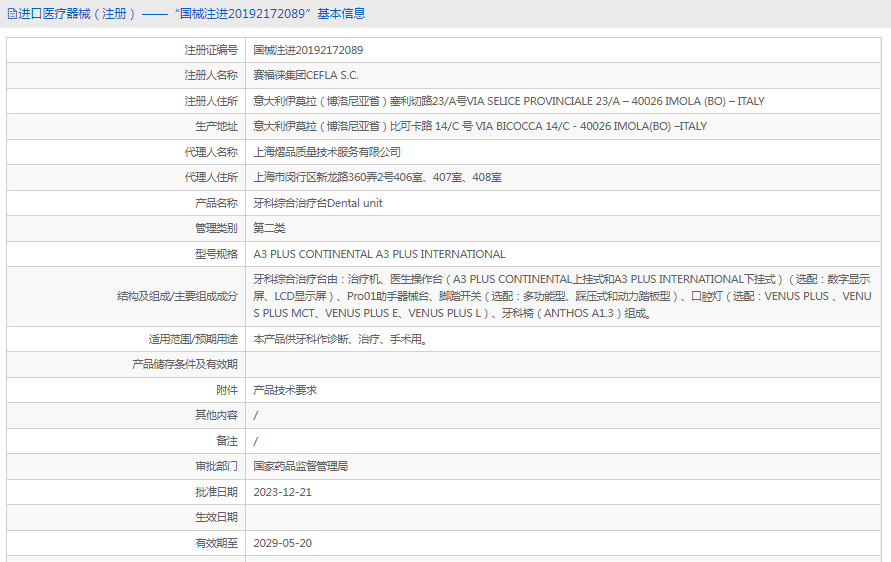Click the intended use text 本产品供牙科作诊断
Viewport: 891px width, 562px height.
pyautogui.click(x=341, y=339)
